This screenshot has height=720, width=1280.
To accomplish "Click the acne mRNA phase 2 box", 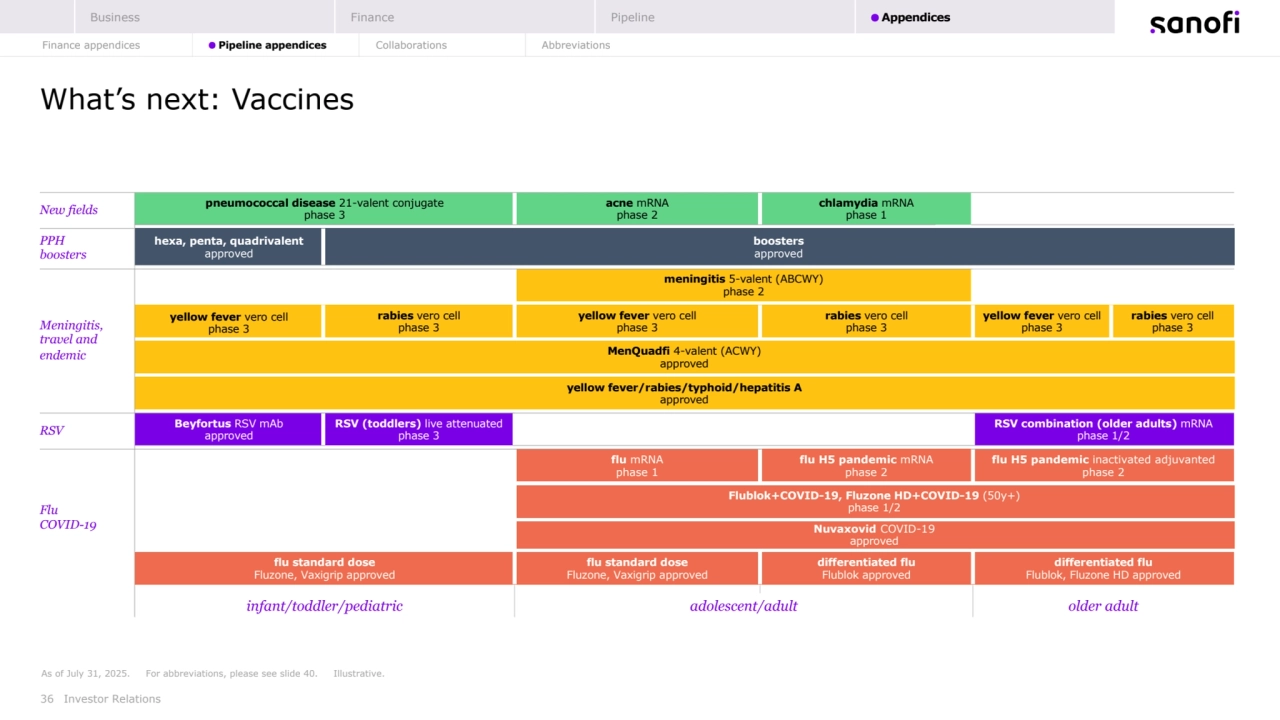I will (637, 209).
